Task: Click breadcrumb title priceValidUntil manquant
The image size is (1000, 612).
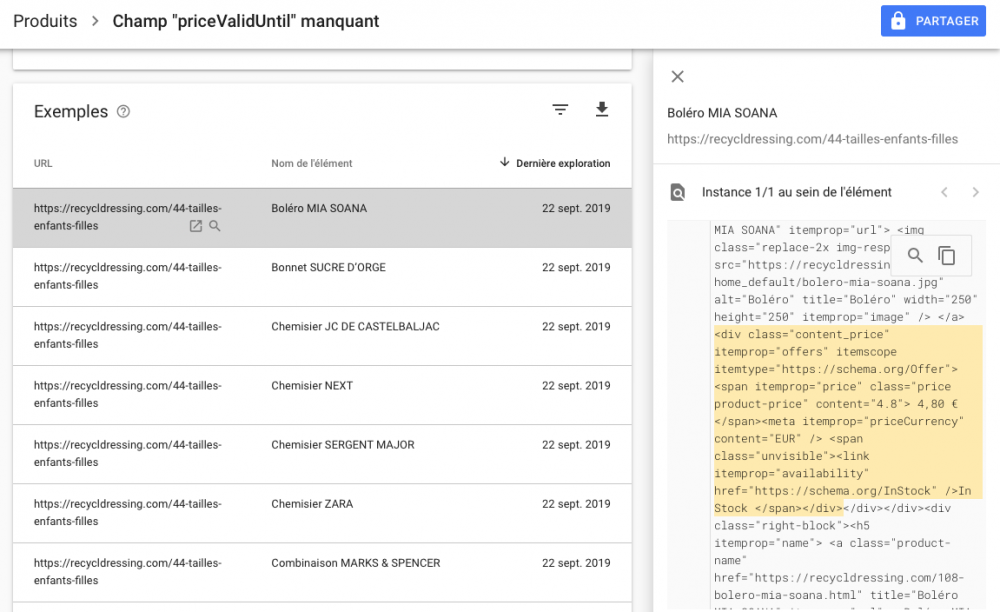Action: (x=246, y=21)
